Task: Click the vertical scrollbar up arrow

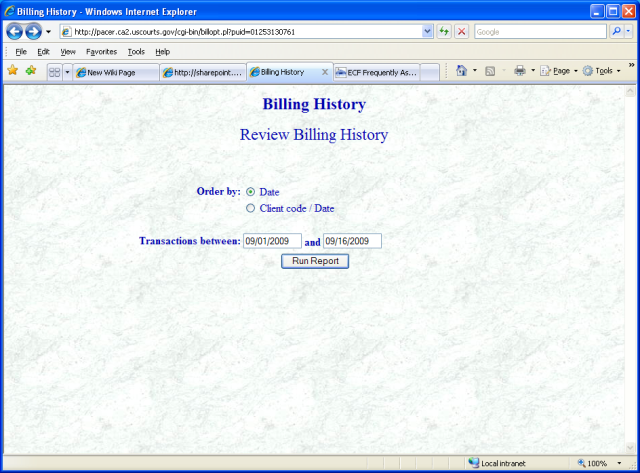Action: point(630,91)
